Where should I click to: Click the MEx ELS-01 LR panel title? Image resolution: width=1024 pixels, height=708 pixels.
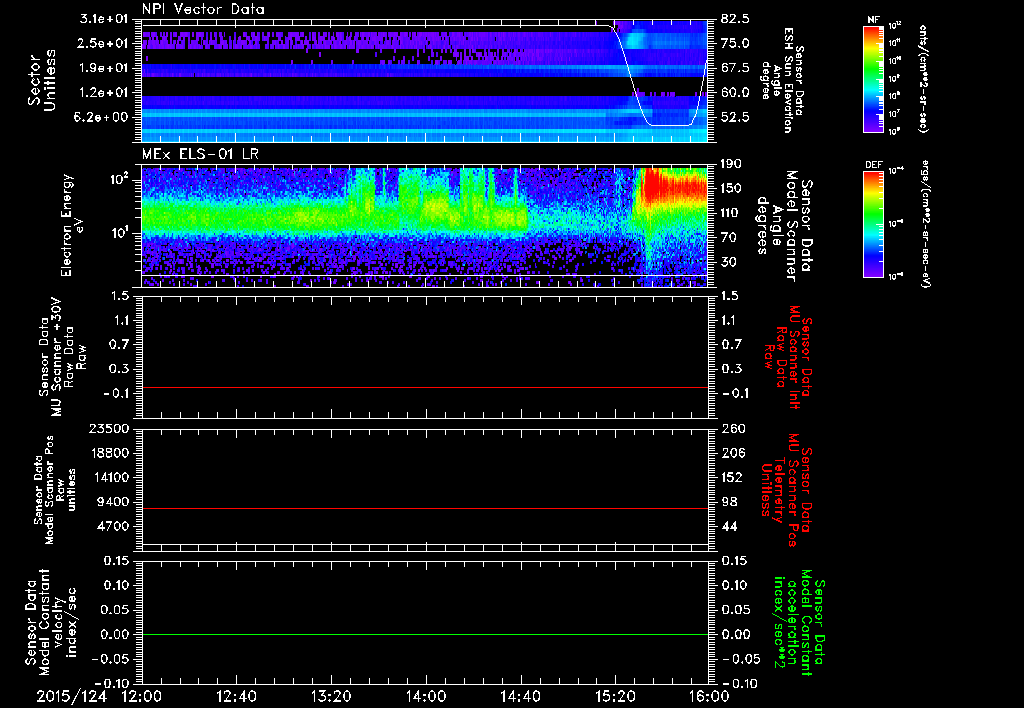pos(199,151)
